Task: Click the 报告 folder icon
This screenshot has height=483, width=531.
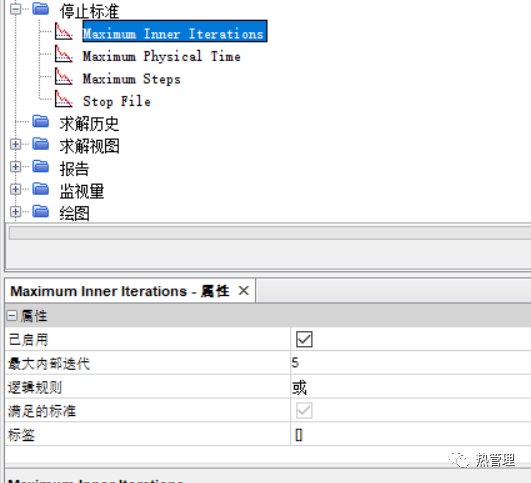Action: (x=41, y=166)
